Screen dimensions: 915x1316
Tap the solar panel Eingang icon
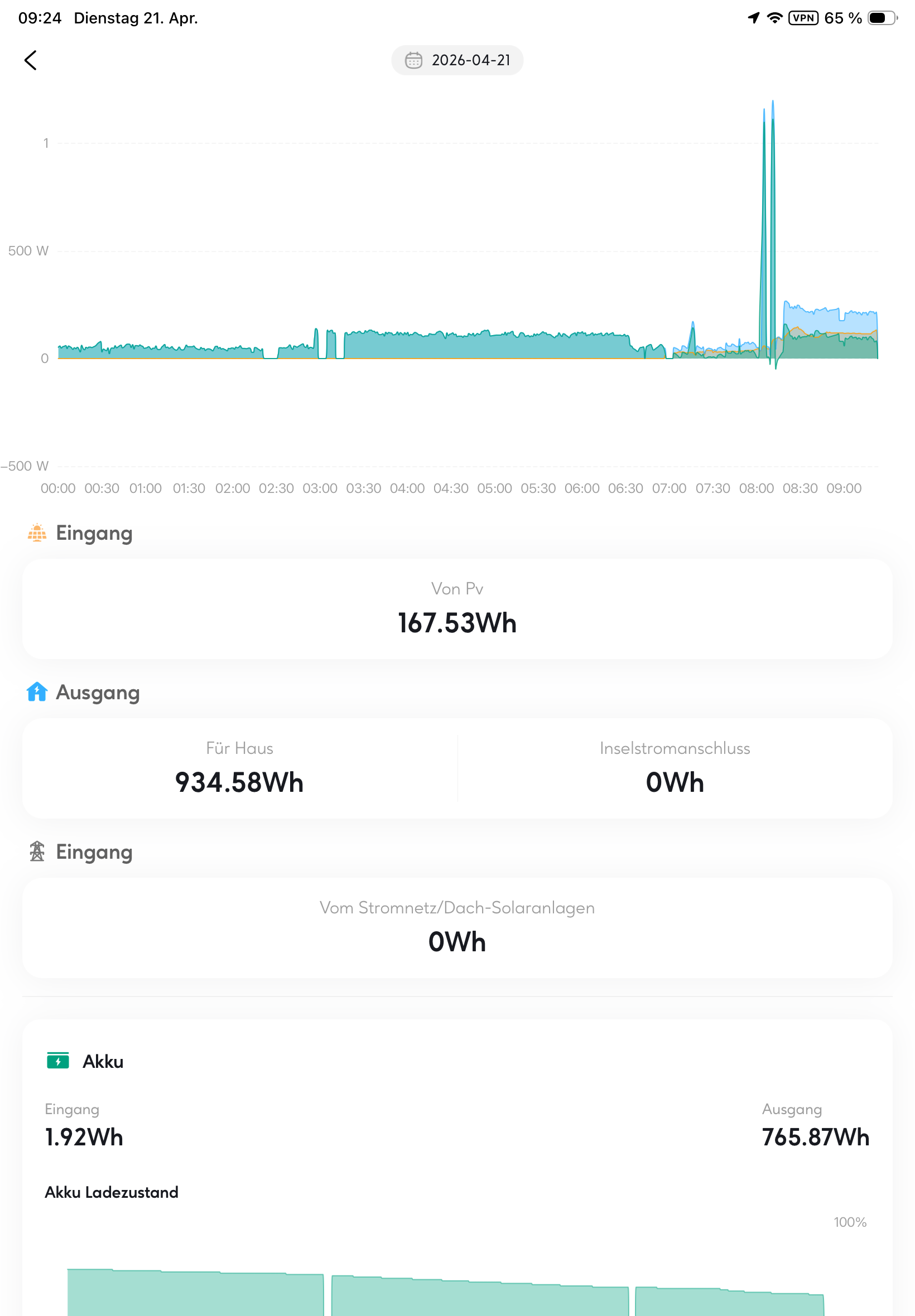(x=37, y=533)
